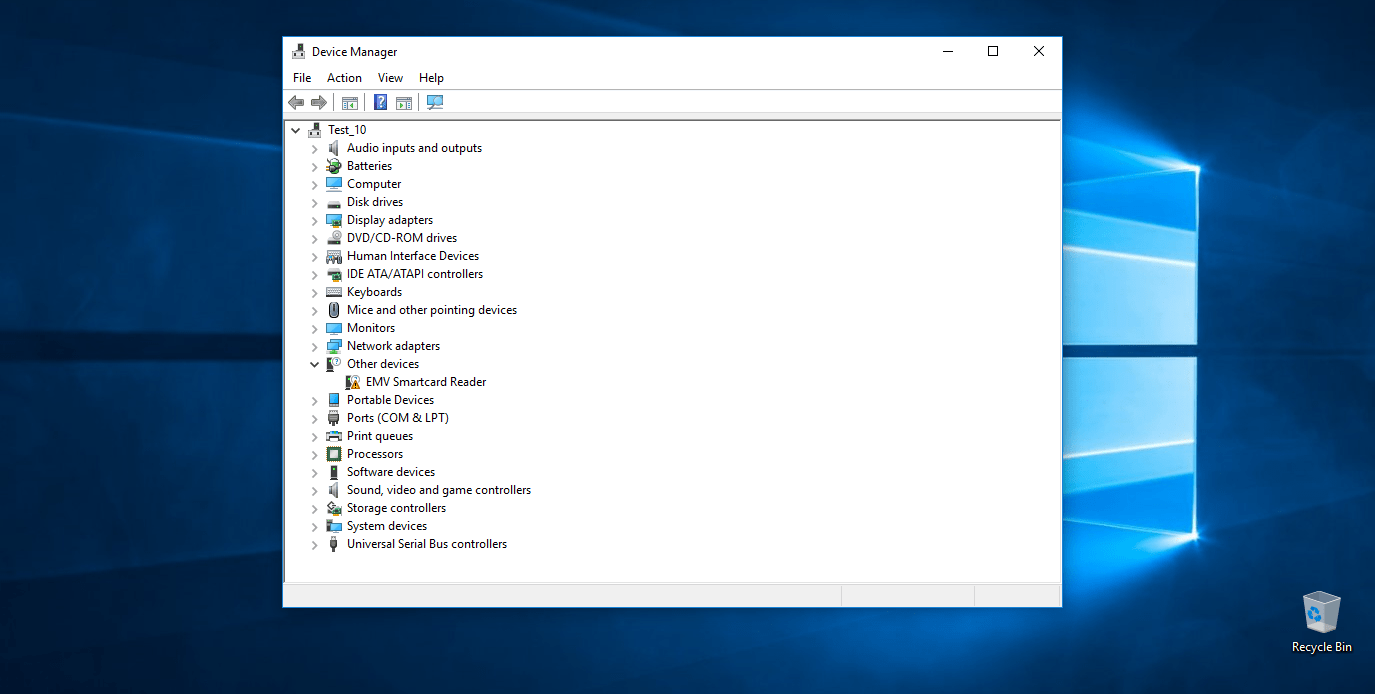Open the File menu
This screenshot has width=1375, height=694.
tap(302, 77)
